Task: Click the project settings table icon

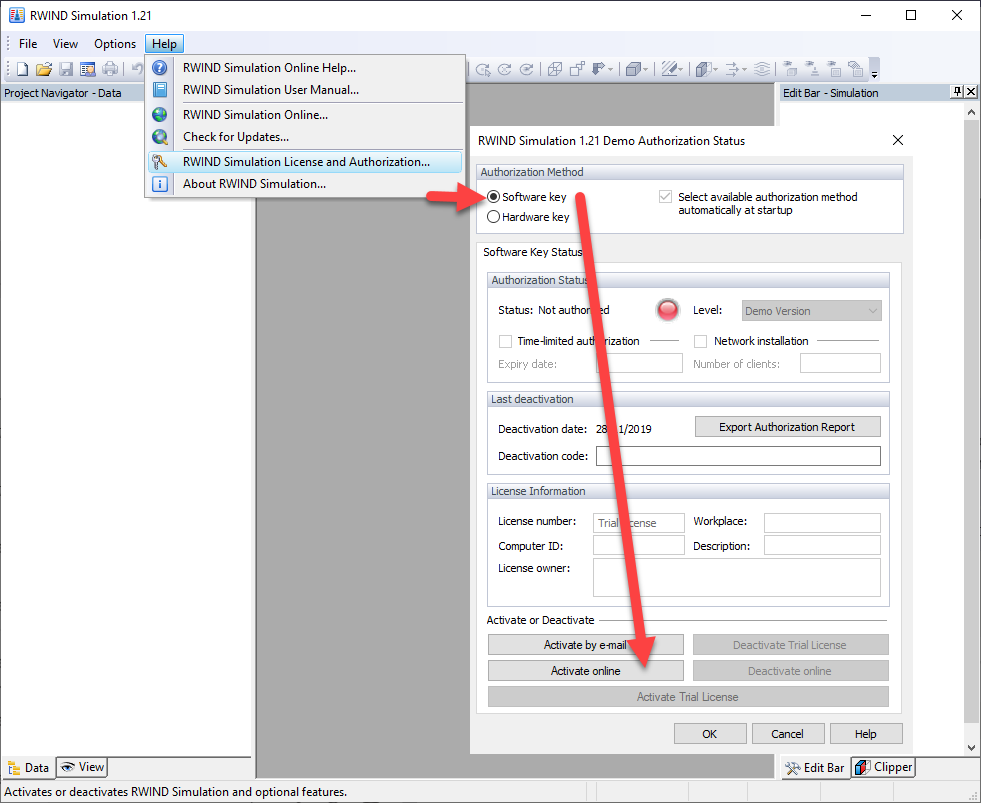Action: point(88,69)
